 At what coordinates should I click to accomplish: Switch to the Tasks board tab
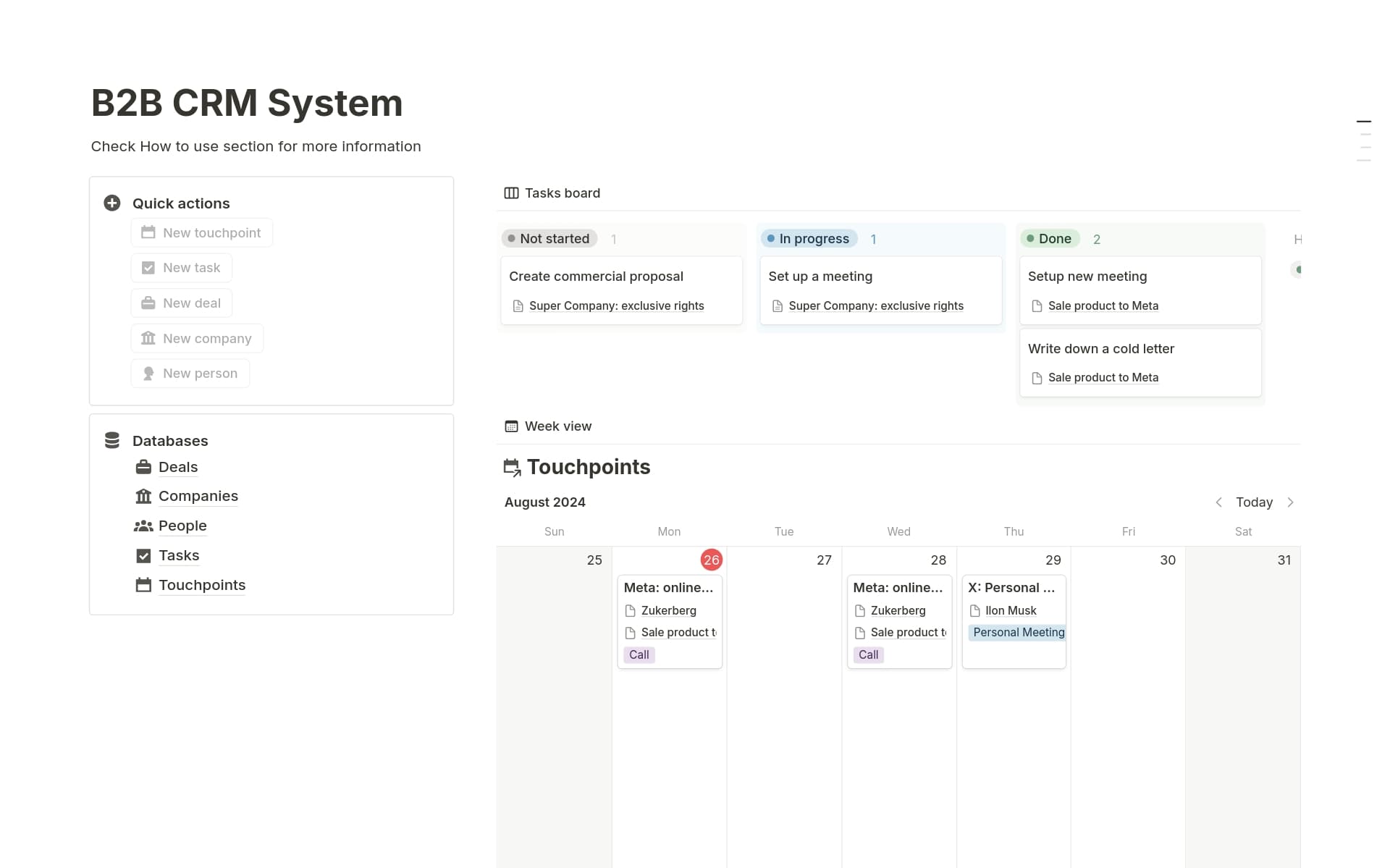552,193
